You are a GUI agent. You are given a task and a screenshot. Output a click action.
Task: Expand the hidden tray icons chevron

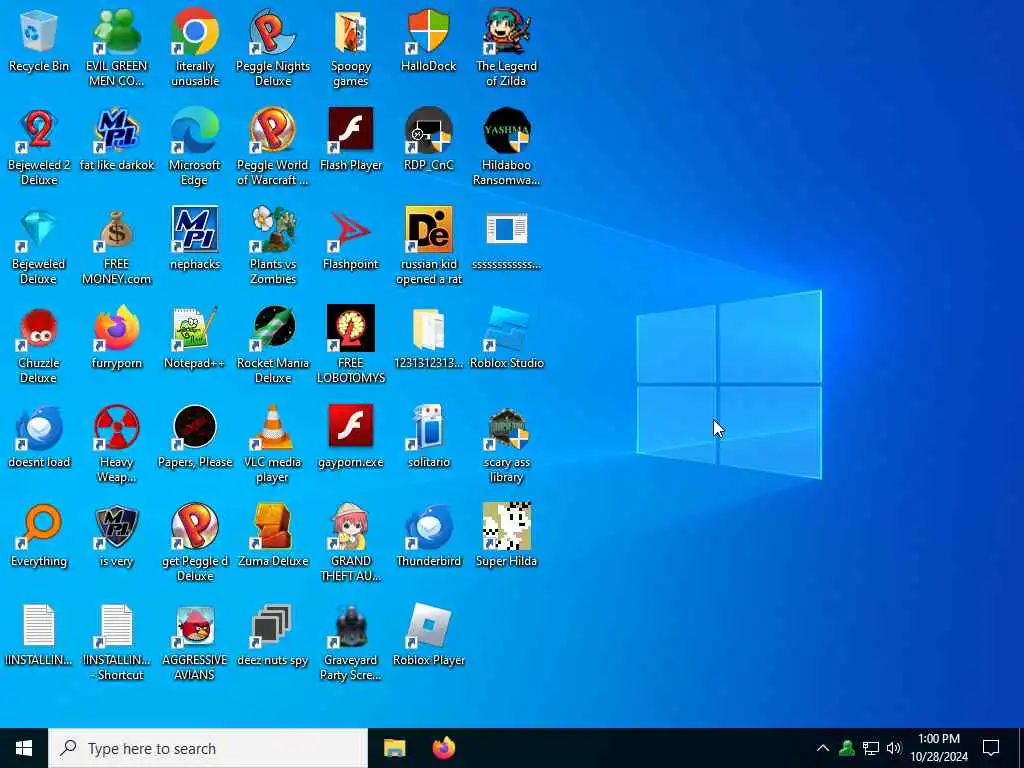(x=823, y=748)
